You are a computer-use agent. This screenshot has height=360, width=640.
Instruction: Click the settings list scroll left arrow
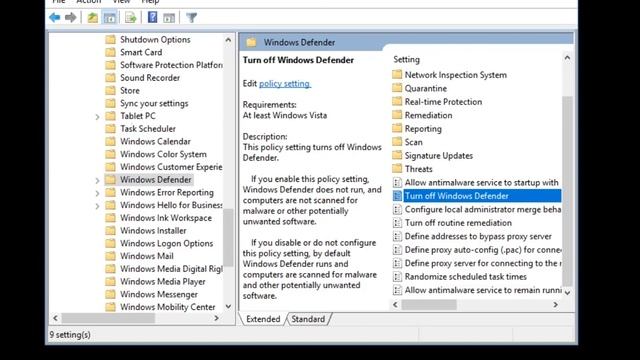click(395, 304)
